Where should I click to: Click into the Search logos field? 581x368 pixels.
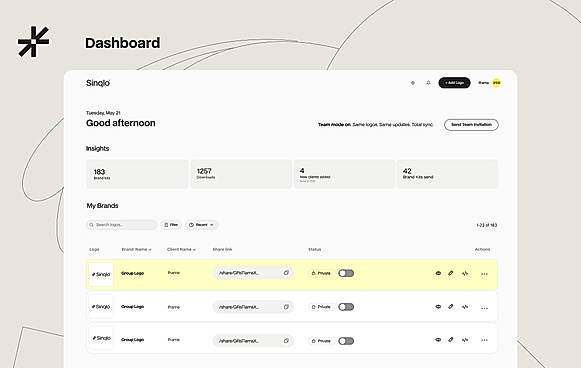(x=122, y=225)
